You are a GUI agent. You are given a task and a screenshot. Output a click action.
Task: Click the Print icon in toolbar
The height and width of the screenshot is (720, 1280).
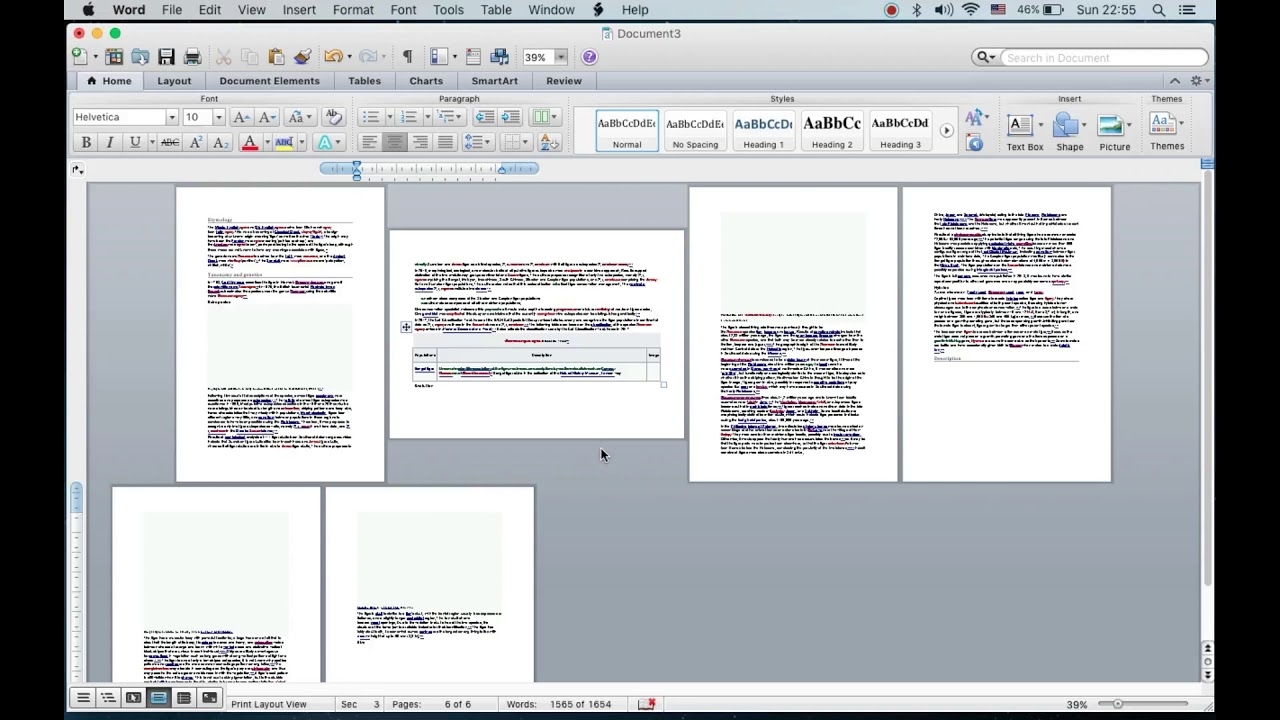(193, 57)
